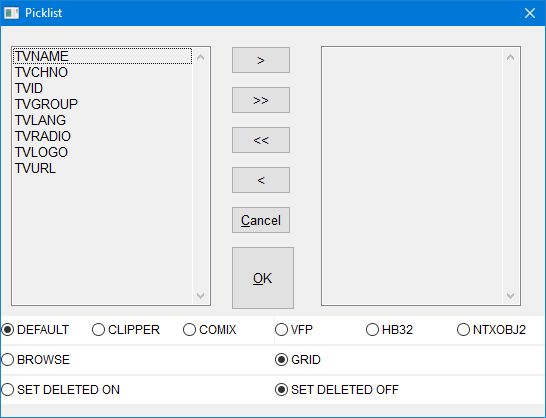Click left list scrollbar down arrow

(201, 296)
